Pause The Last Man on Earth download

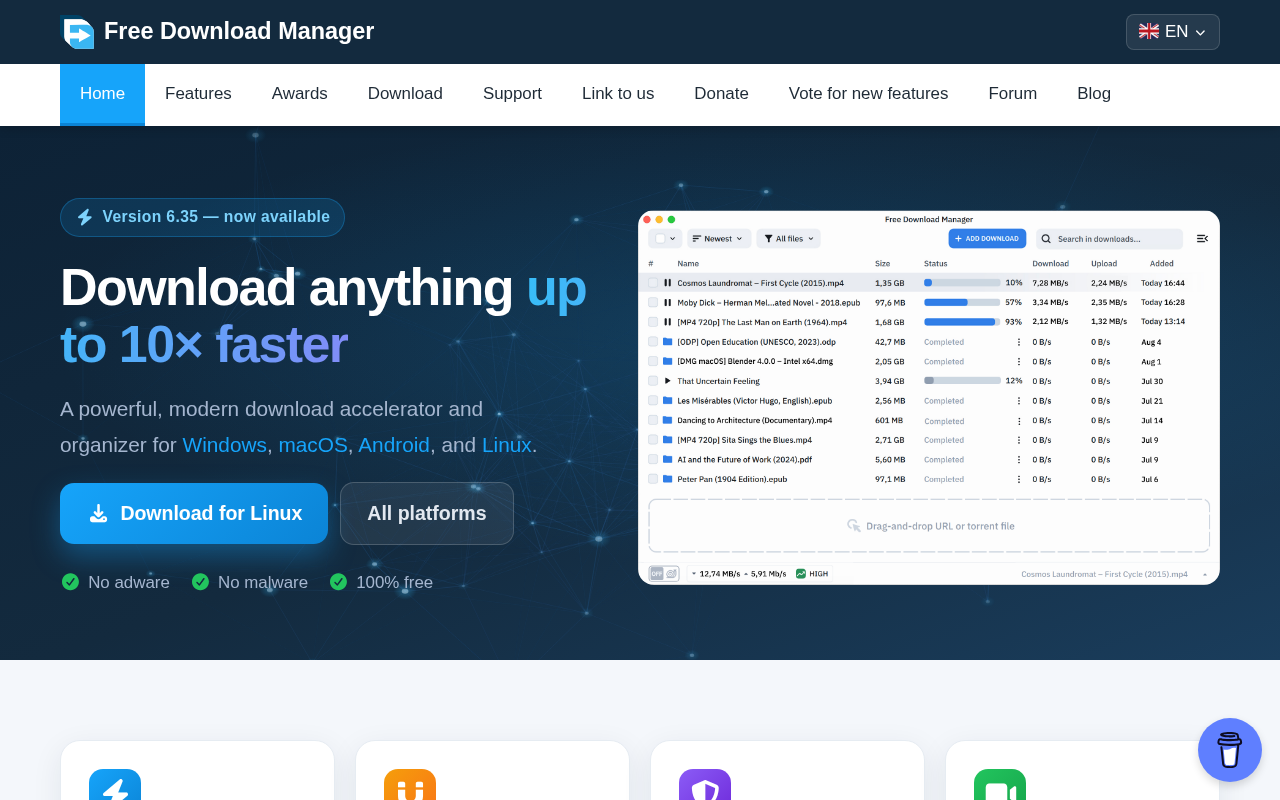[667, 322]
